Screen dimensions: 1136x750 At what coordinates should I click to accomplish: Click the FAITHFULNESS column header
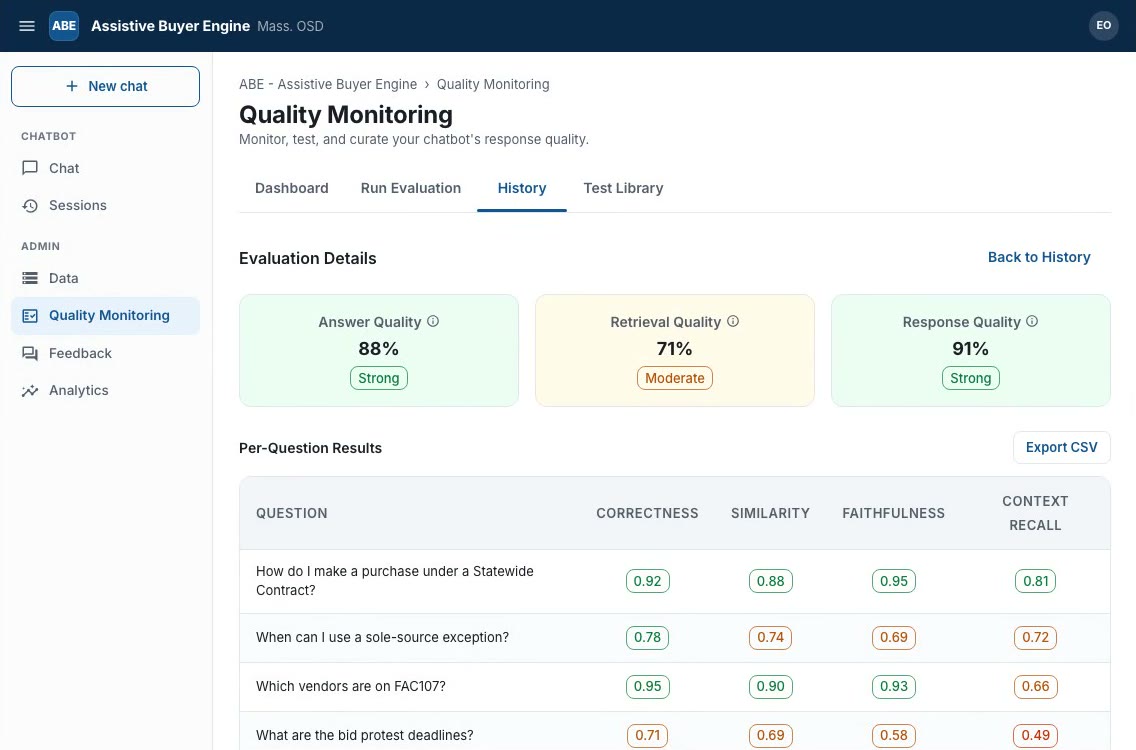point(893,513)
